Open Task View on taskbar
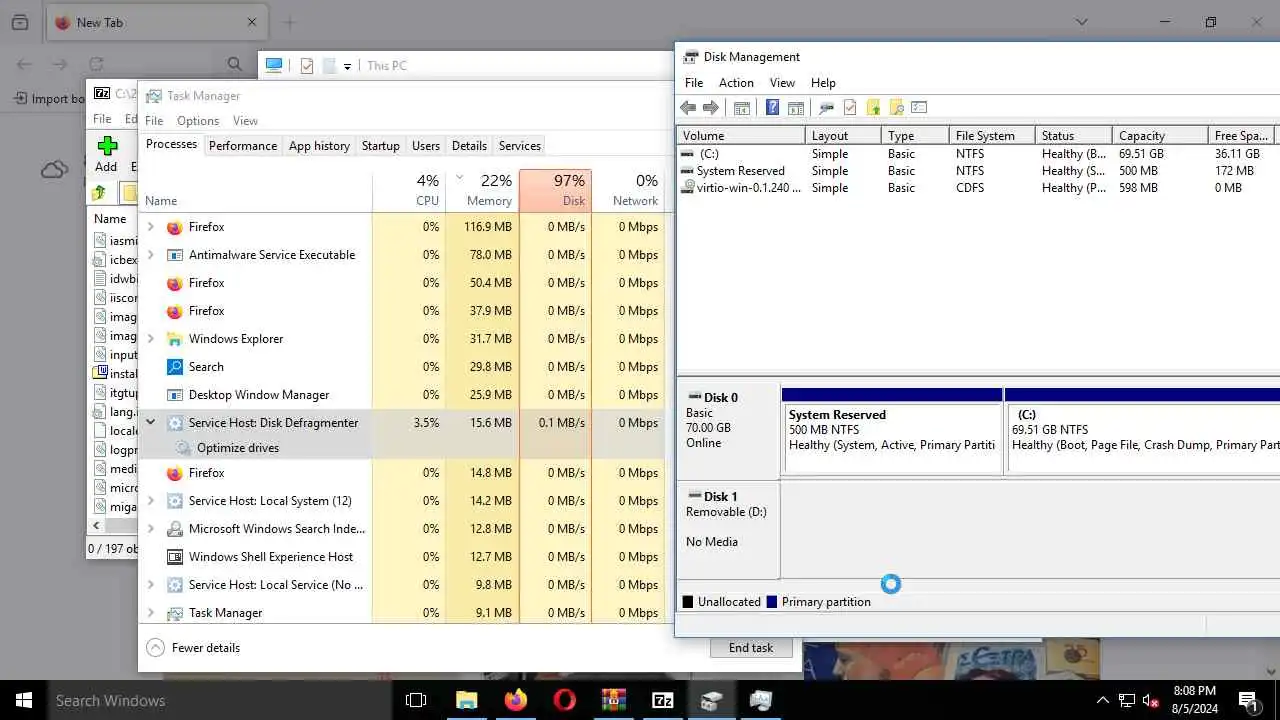Screen dimensions: 1280x720 pyautogui.click(x=416, y=700)
